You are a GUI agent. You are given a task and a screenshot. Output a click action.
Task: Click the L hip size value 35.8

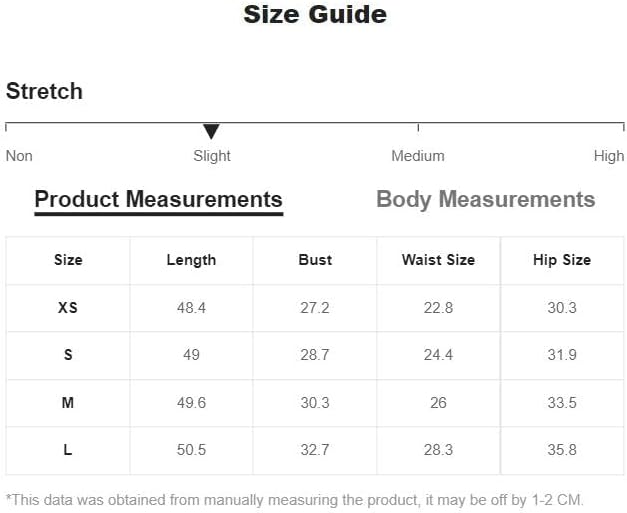coord(562,450)
